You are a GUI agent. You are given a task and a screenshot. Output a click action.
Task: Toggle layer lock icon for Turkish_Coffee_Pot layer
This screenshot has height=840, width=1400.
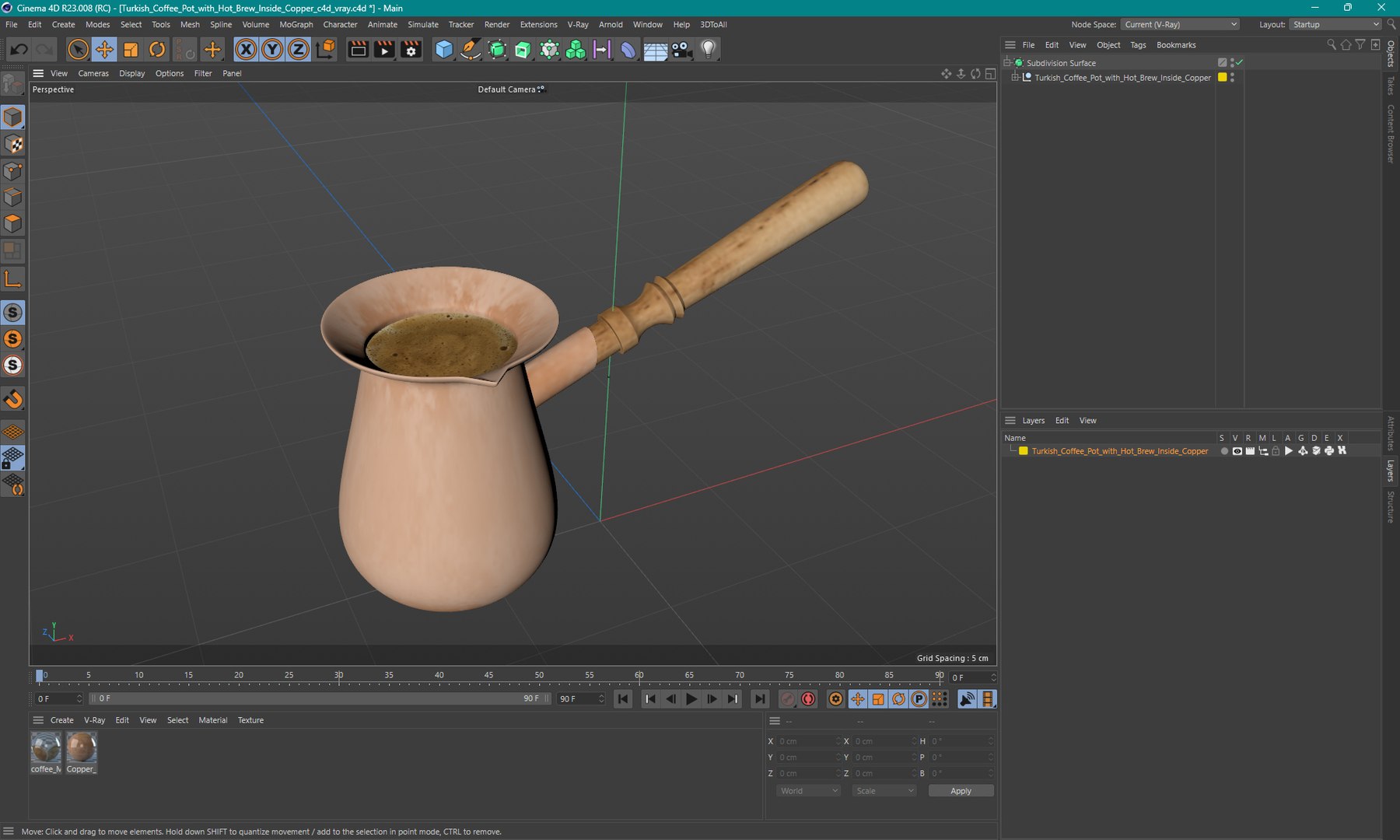1276,451
